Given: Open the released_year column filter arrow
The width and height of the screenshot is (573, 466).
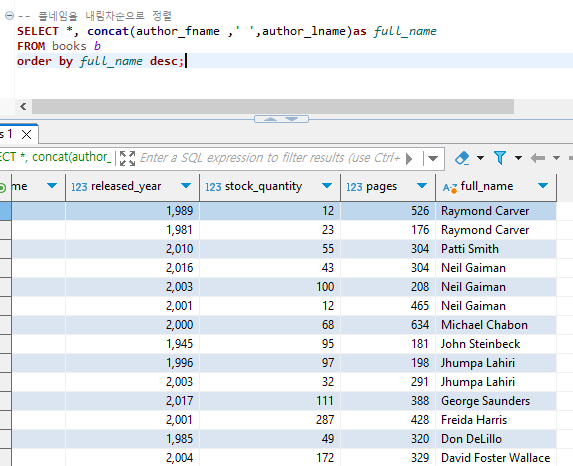Looking at the screenshot, I should coord(186,186).
